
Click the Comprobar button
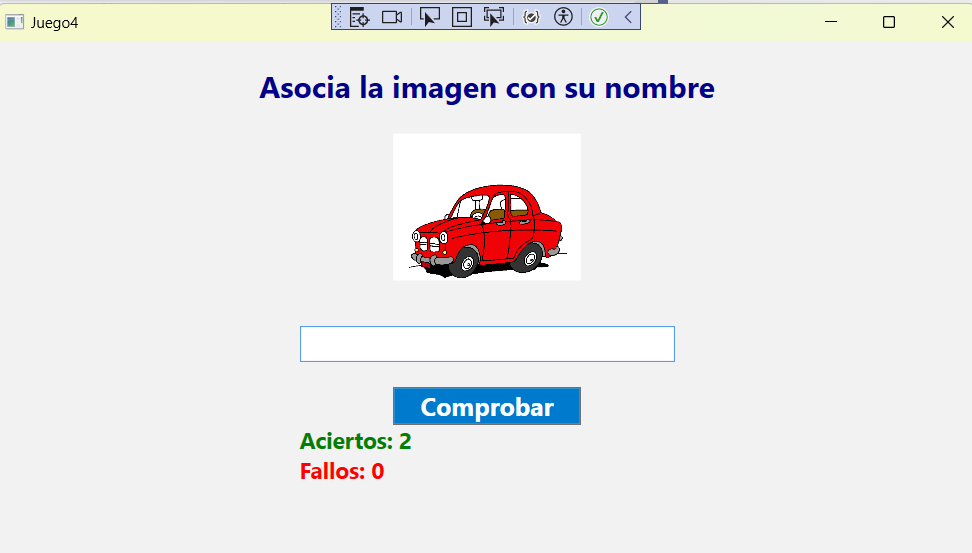[487, 406]
